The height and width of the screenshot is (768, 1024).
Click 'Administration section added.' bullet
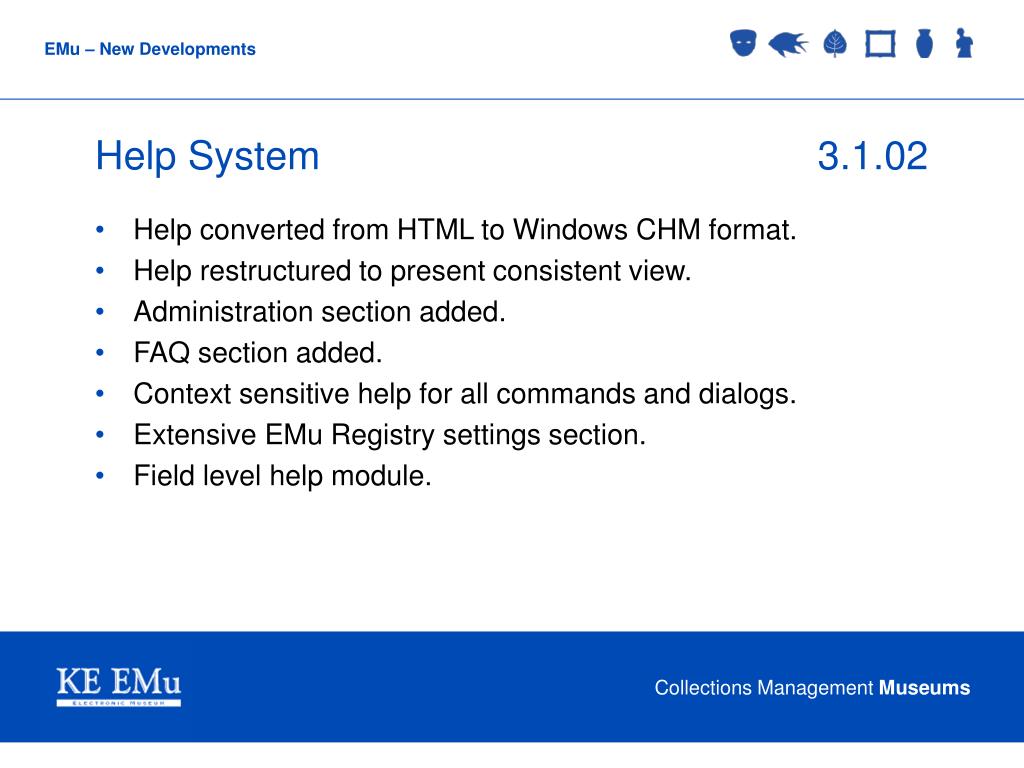tap(319, 312)
